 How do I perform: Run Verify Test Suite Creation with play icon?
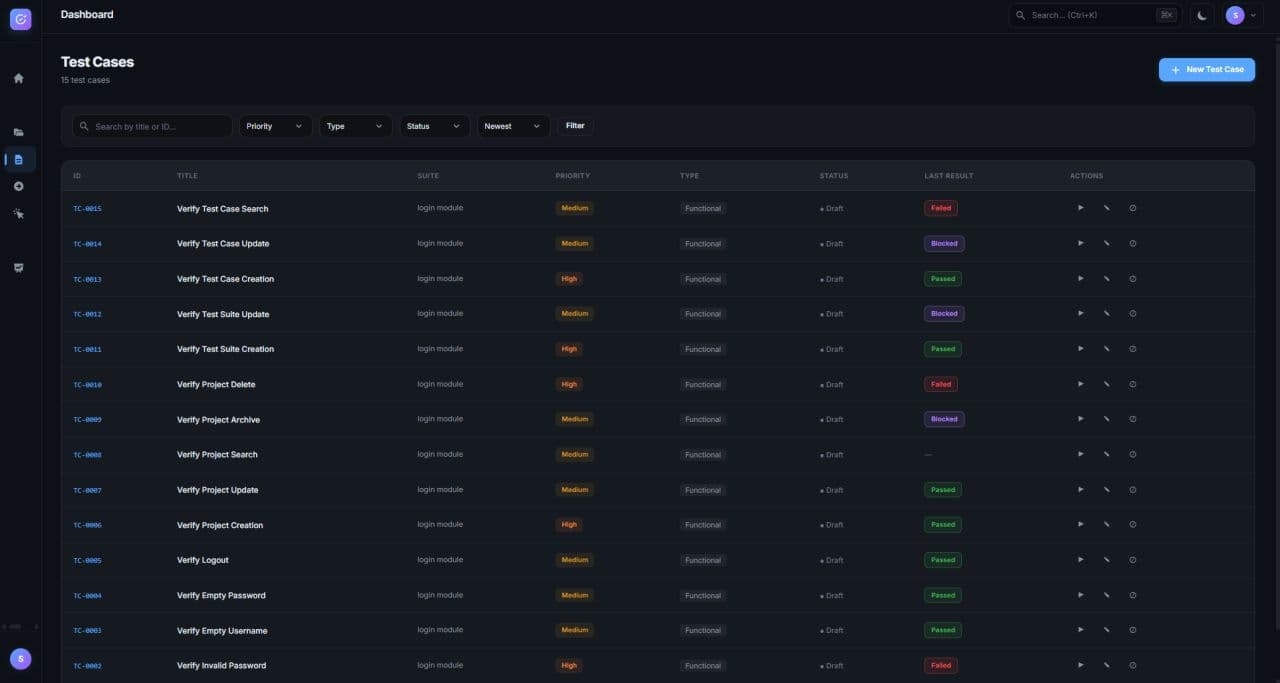pyautogui.click(x=1080, y=348)
